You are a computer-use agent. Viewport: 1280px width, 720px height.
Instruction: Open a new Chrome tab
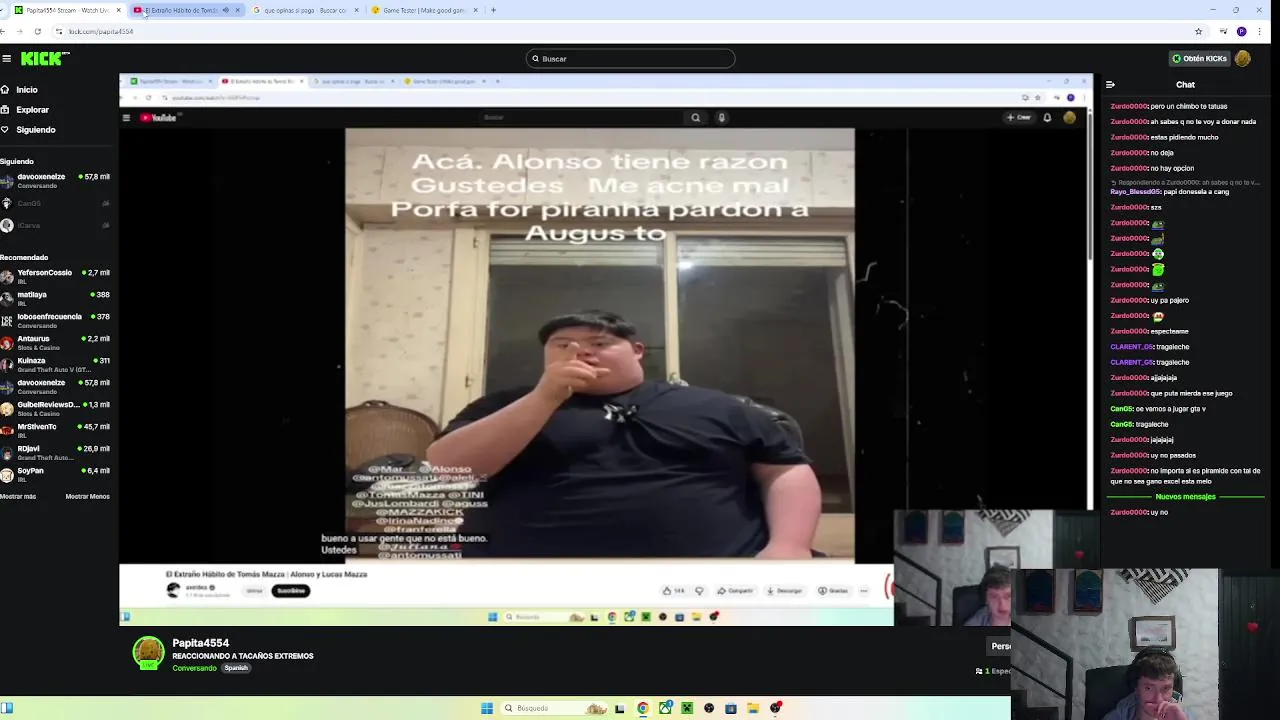493,10
